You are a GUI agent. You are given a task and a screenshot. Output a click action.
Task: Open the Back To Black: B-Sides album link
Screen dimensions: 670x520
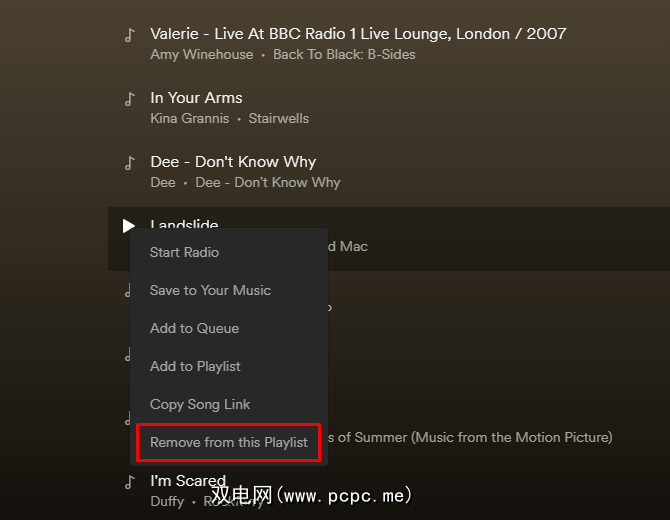pos(344,55)
